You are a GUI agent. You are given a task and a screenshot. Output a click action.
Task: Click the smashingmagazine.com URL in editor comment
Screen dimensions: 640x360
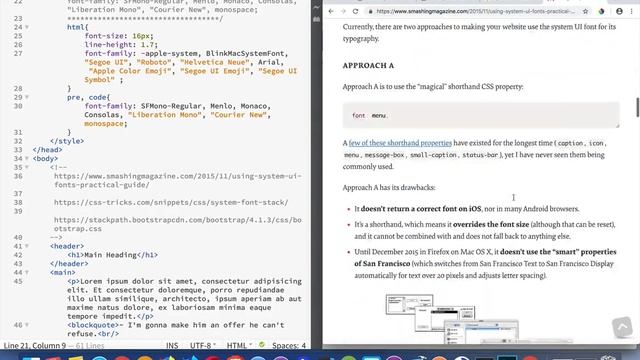coord(178,180)
